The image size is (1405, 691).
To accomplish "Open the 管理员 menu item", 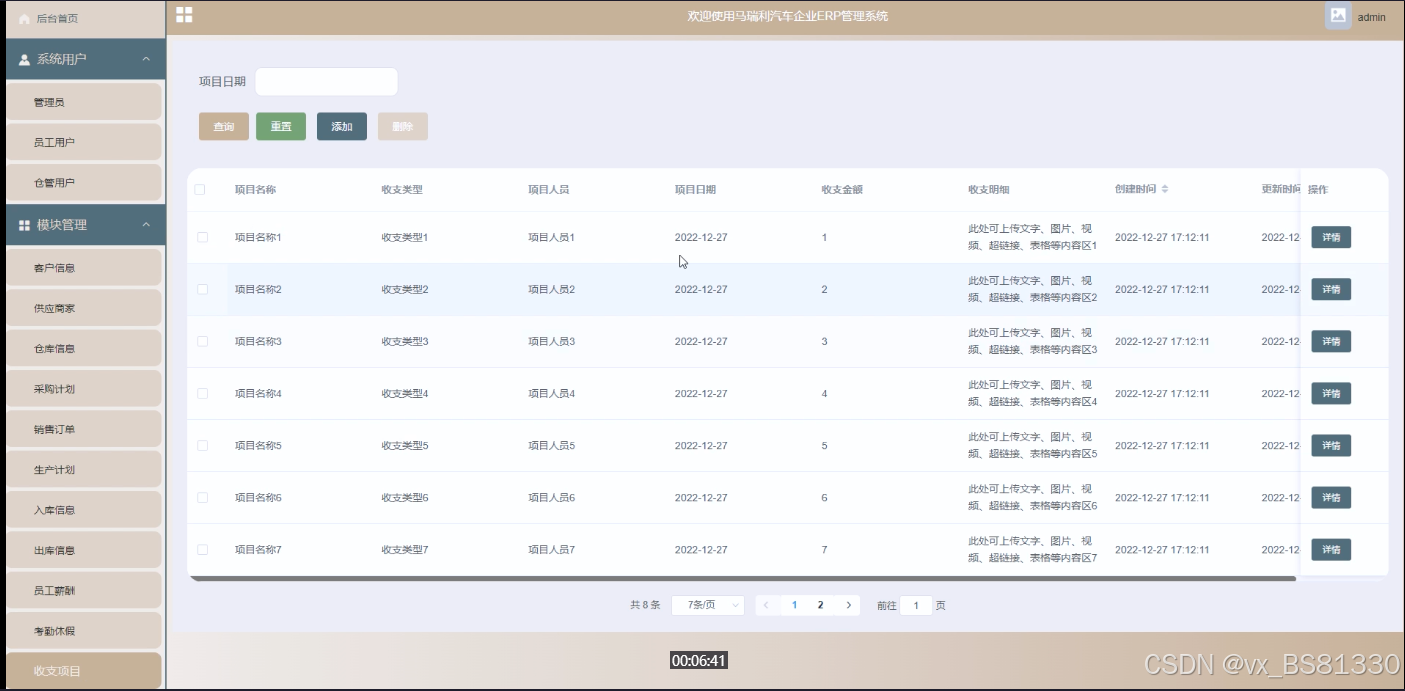I will pyautogui.click(x=83, y=102).
